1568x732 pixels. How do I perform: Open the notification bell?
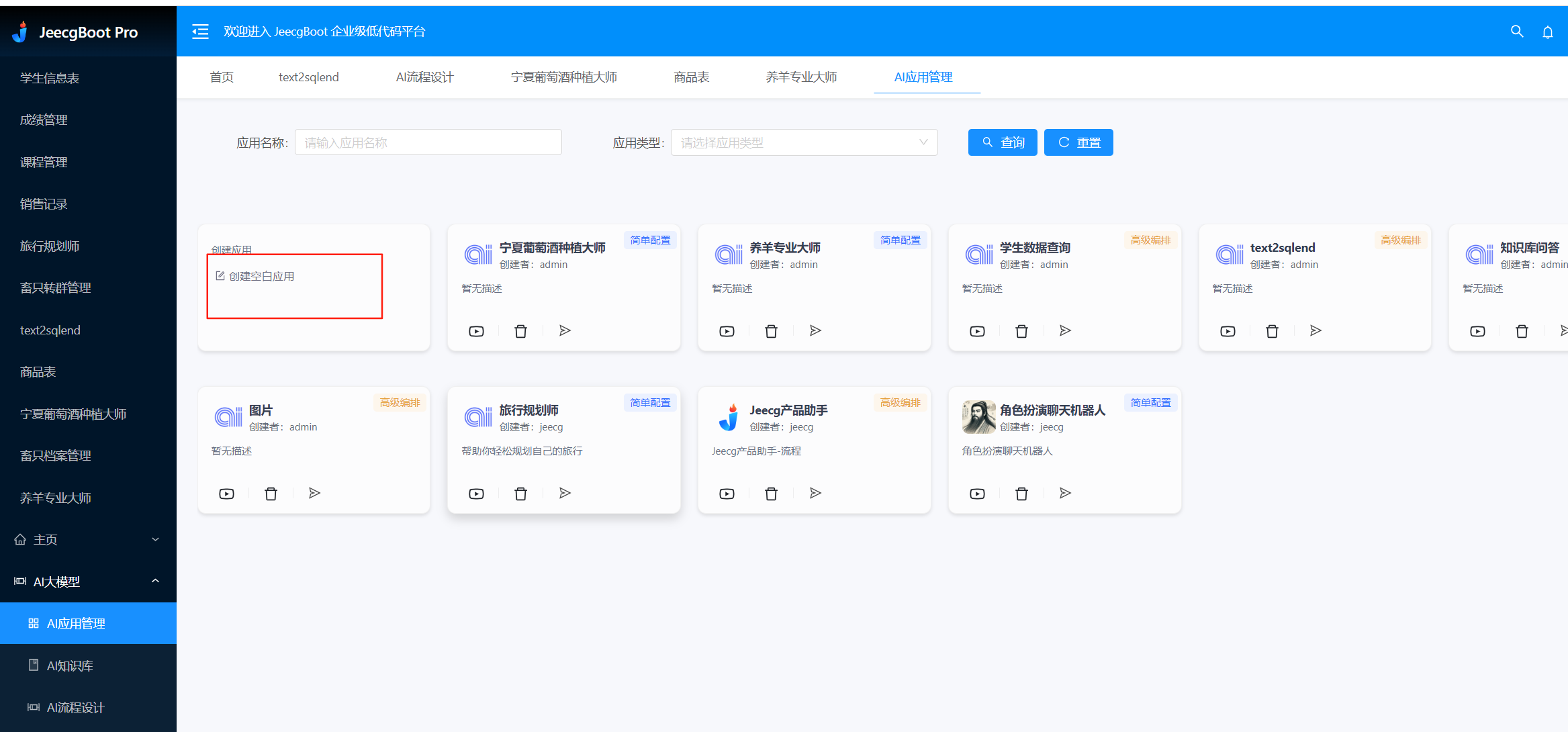(1548, 32)
